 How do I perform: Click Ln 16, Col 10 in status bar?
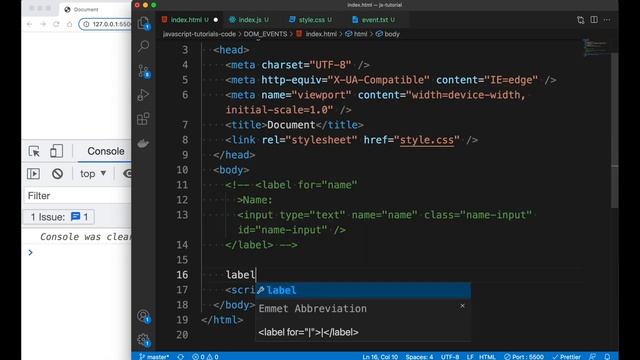point(380,356)
